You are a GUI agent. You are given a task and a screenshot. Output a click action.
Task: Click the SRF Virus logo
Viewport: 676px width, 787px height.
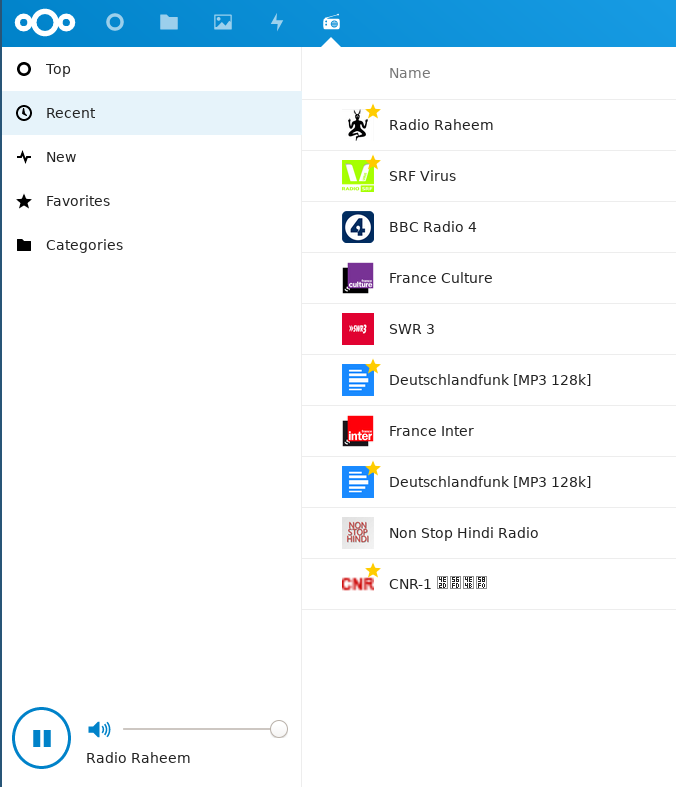tap(357, 176)
